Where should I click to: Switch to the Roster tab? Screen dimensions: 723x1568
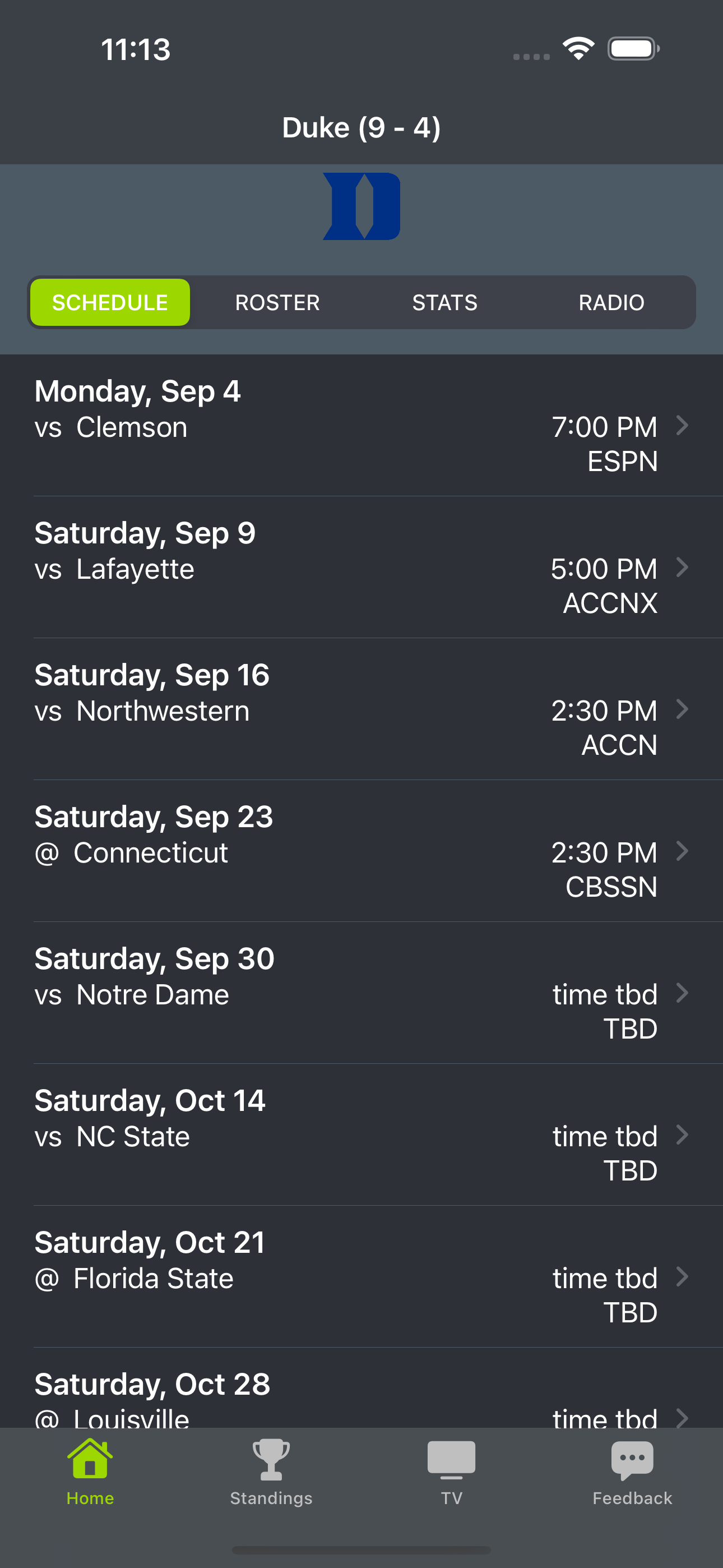coord(277,302)
